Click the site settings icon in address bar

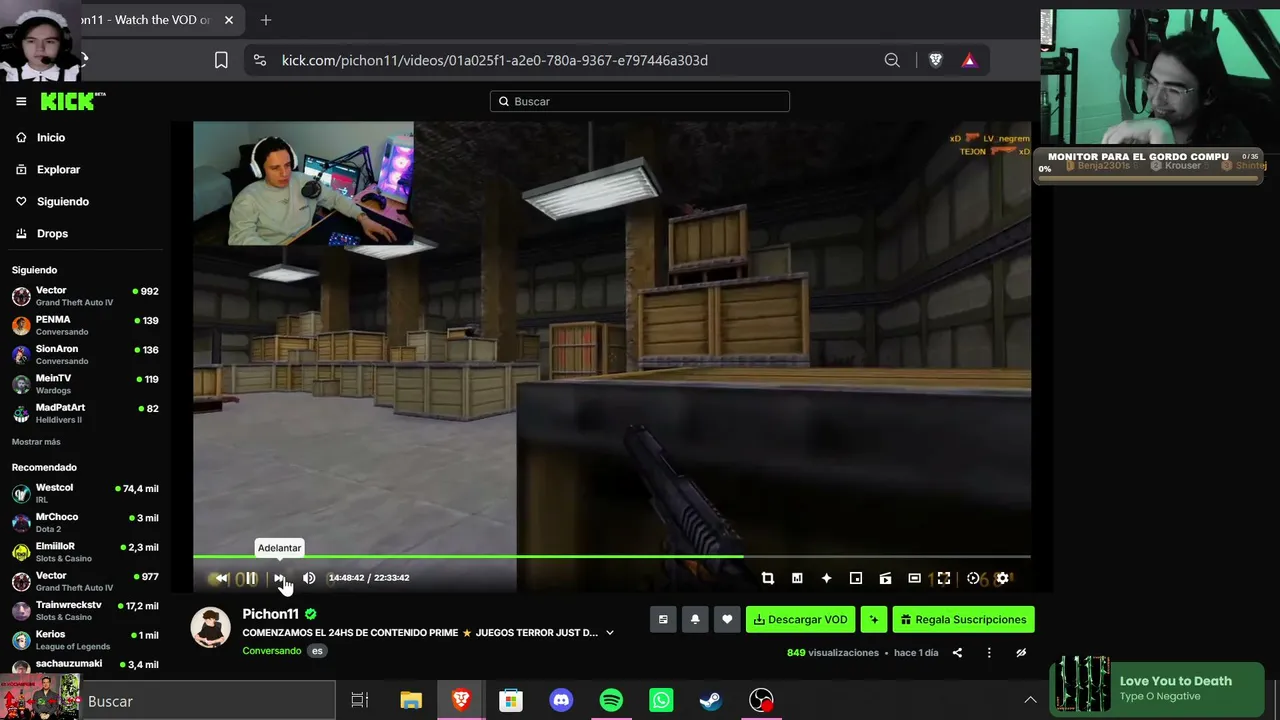click(x=260, y=61)
